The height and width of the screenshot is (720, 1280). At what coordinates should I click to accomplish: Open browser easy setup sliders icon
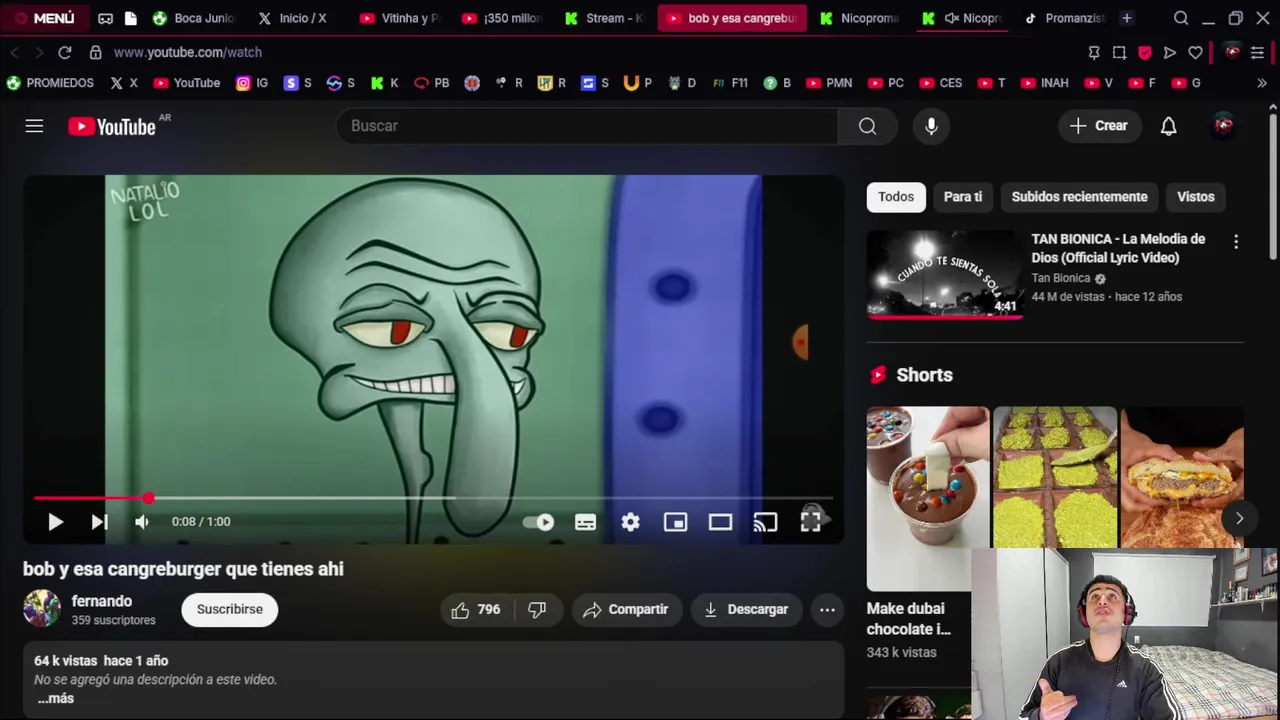pos(1257,52)
